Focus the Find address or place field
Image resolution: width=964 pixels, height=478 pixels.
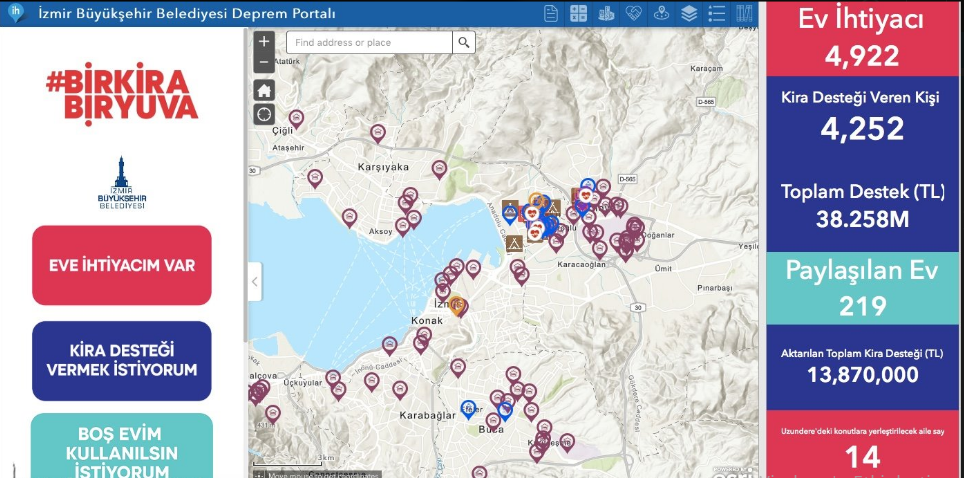368,42
